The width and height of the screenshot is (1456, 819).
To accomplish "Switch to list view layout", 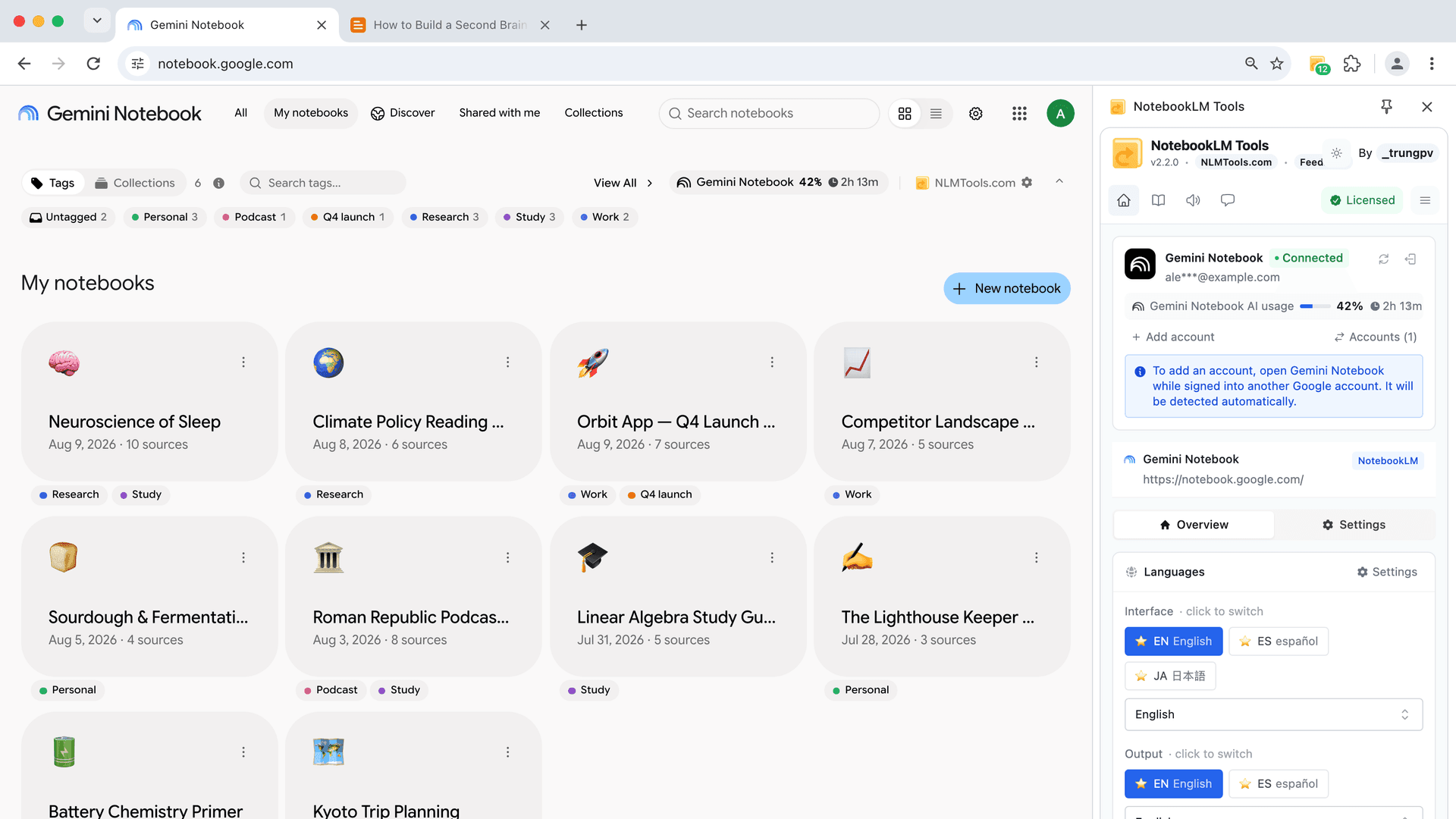I will 936,113.
